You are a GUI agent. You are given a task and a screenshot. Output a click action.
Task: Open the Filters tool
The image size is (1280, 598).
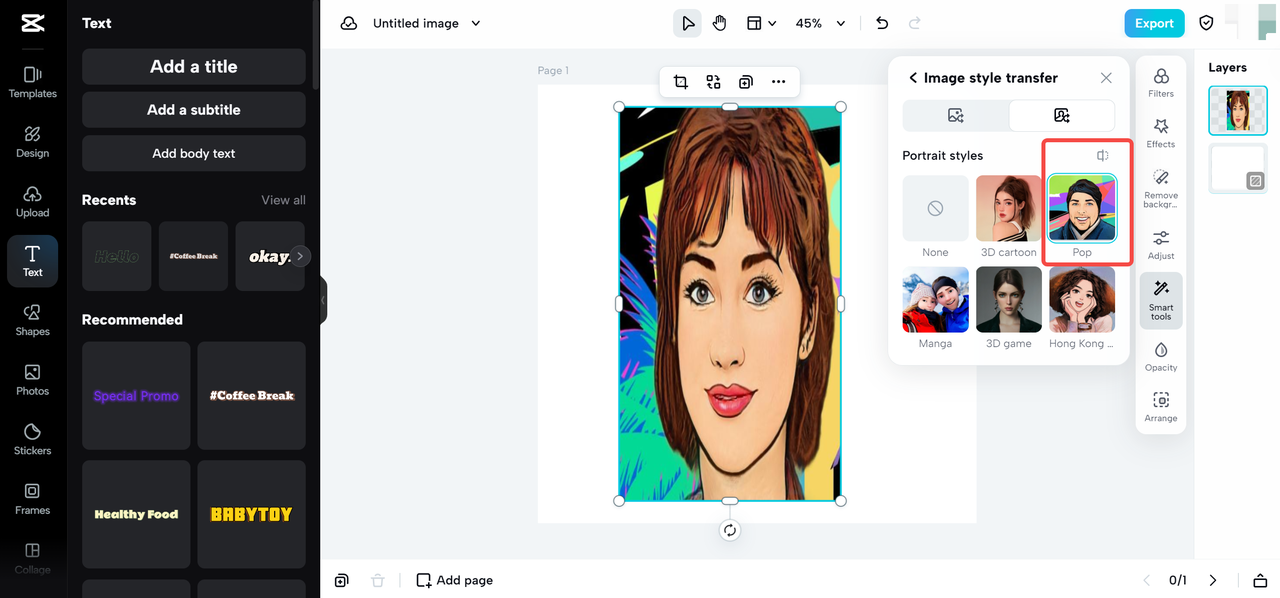click(x=1161, y=83)
